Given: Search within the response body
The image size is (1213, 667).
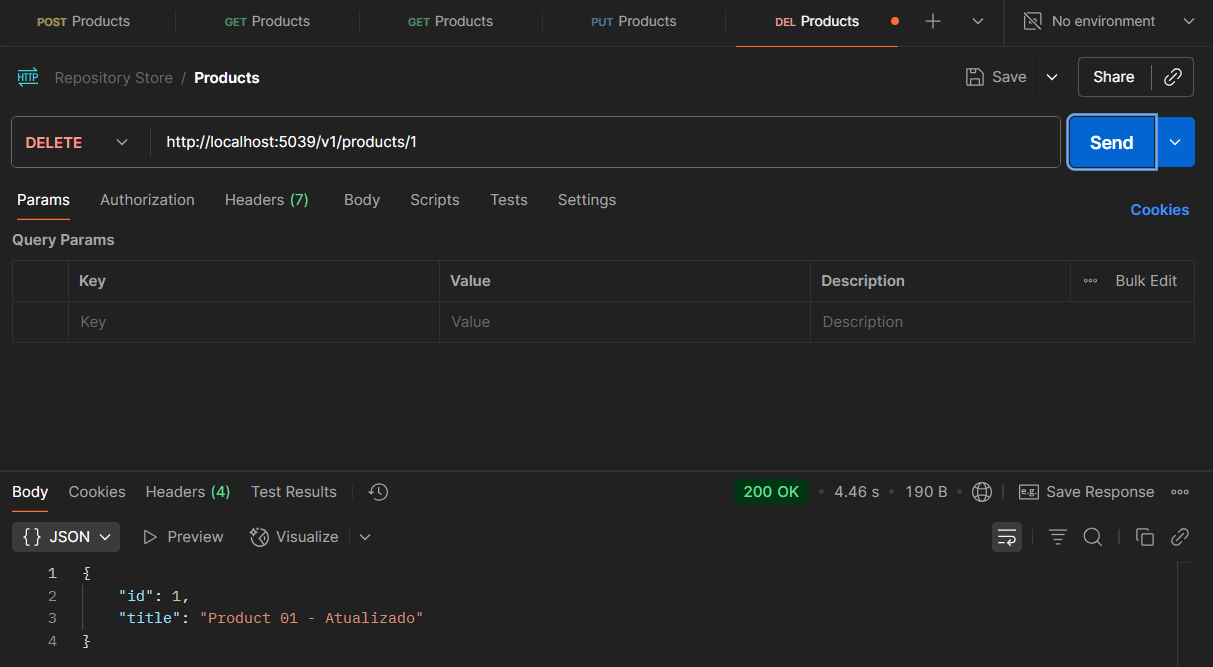Looking at the screenshot, I should [1093, 537].
